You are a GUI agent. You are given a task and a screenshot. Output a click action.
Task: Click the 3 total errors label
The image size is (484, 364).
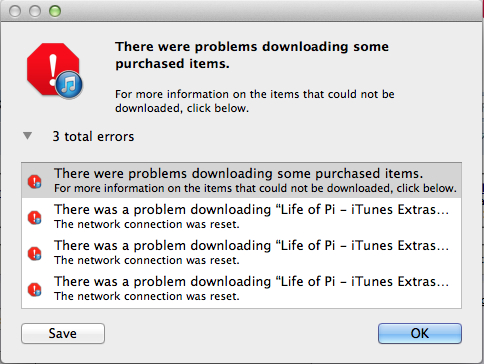93,136
